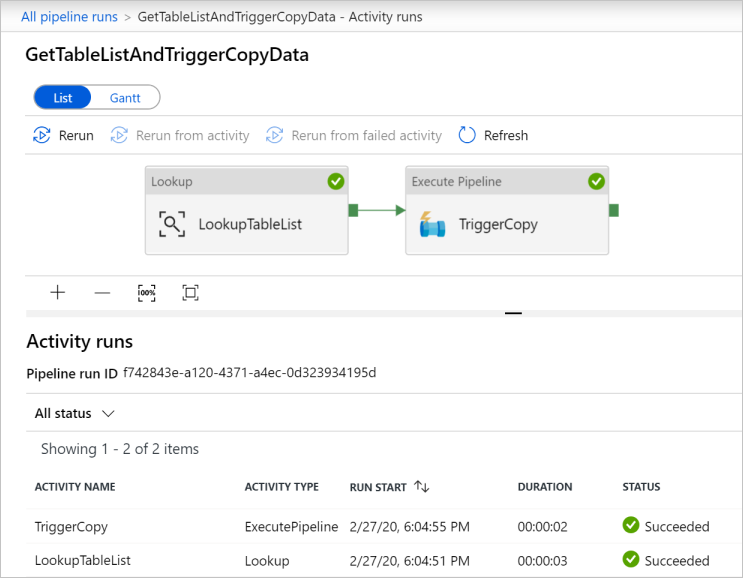Fit pipeline canvas to screen

[190, 292]
